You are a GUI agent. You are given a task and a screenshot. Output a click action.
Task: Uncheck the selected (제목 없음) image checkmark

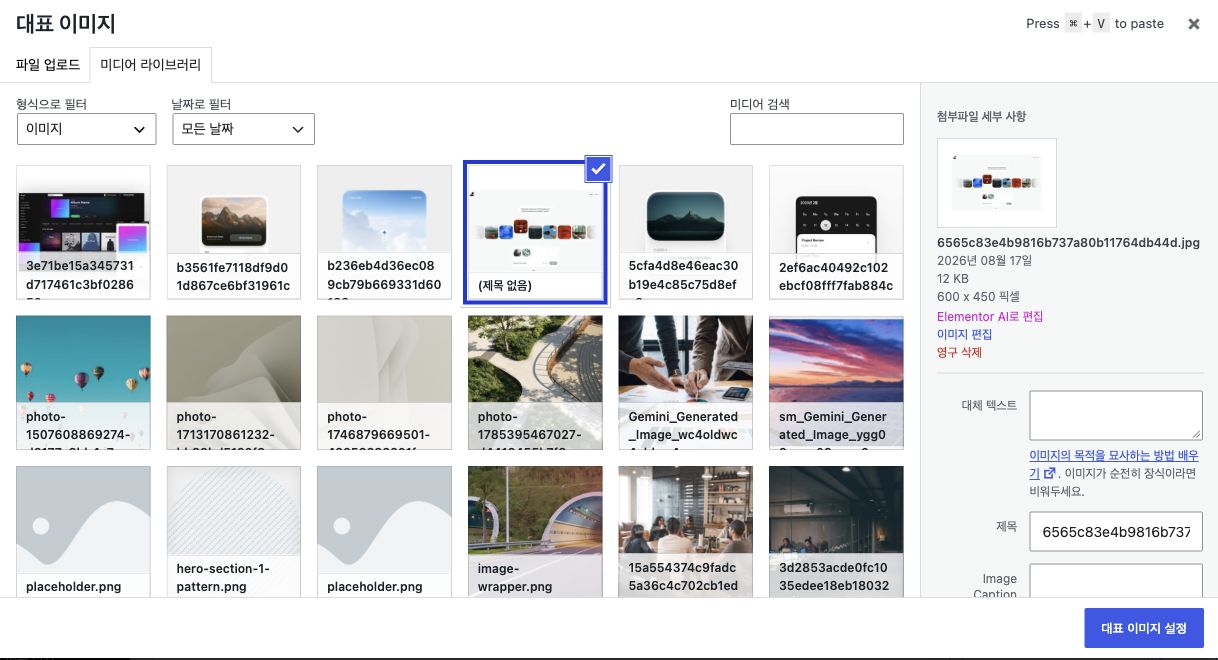point(598,169)
